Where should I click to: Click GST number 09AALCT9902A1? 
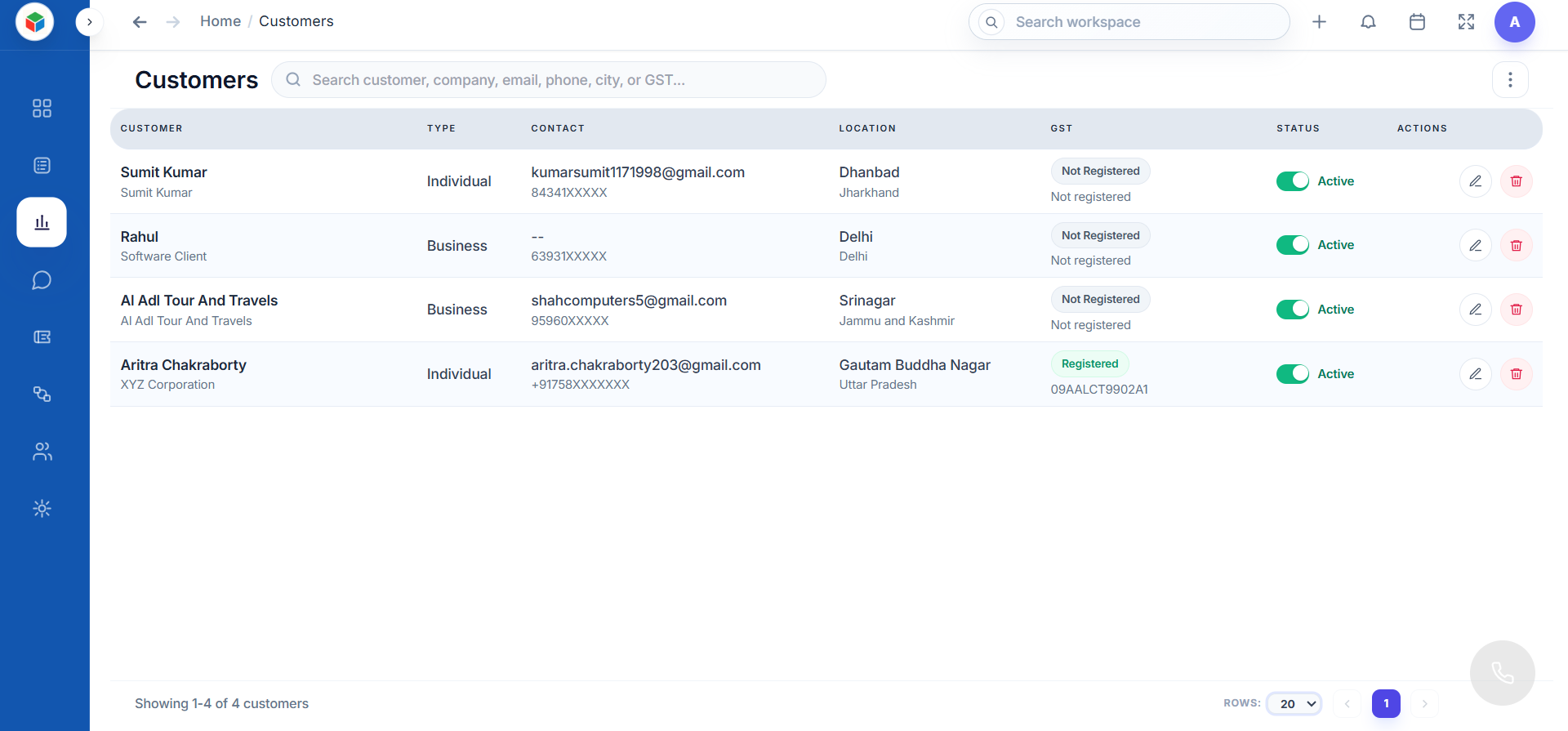pyautogui.click(x=1099, y=390)
